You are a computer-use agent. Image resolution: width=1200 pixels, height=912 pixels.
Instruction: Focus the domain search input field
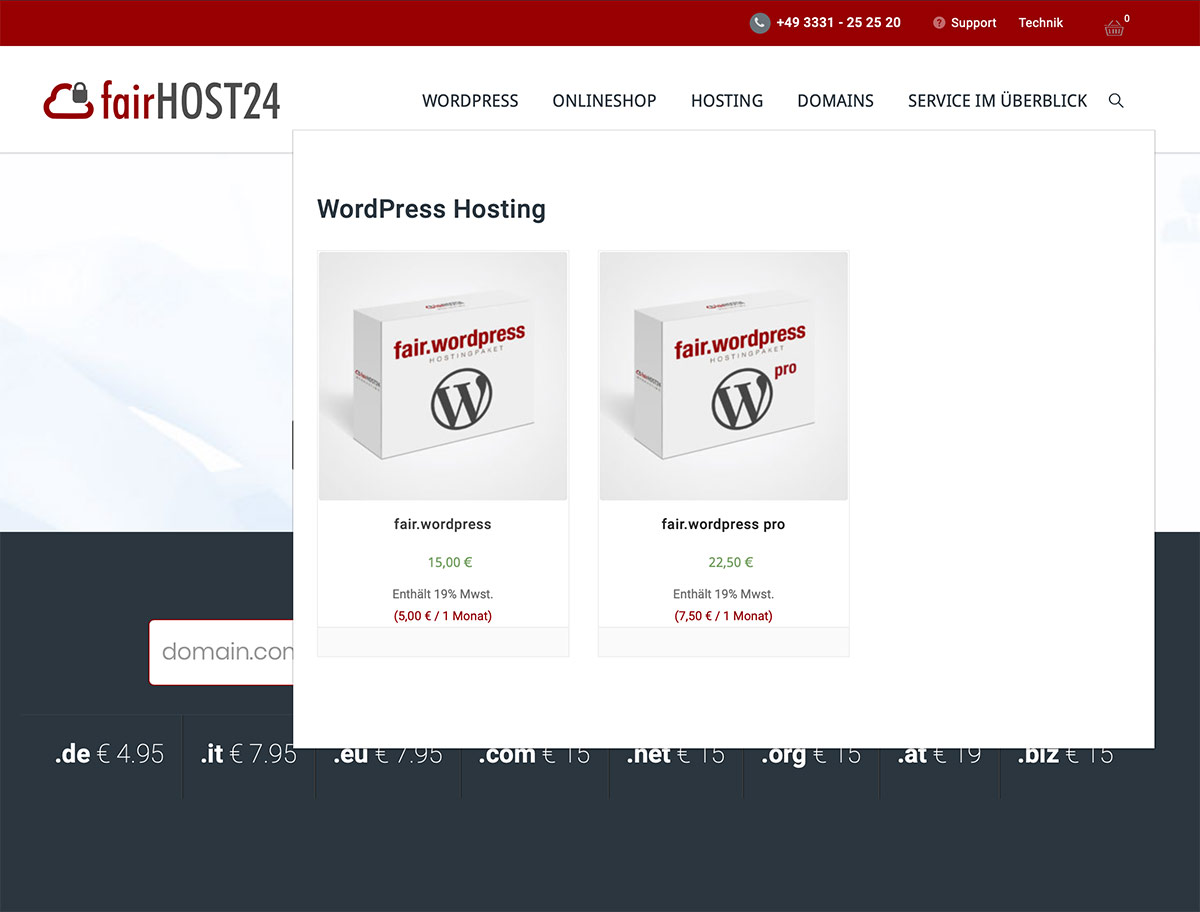[222, 652]
